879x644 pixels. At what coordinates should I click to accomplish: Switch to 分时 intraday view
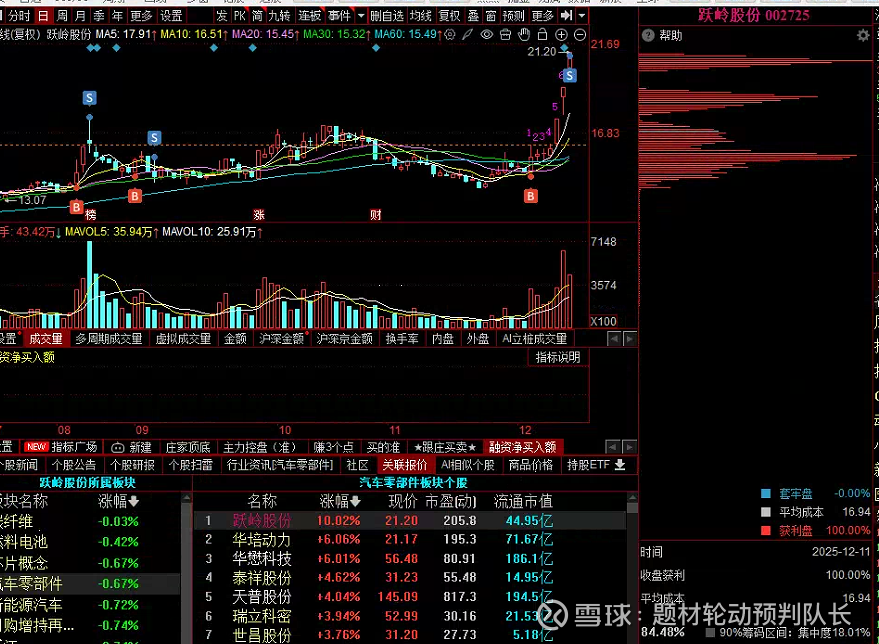click(x=18, y=16)
